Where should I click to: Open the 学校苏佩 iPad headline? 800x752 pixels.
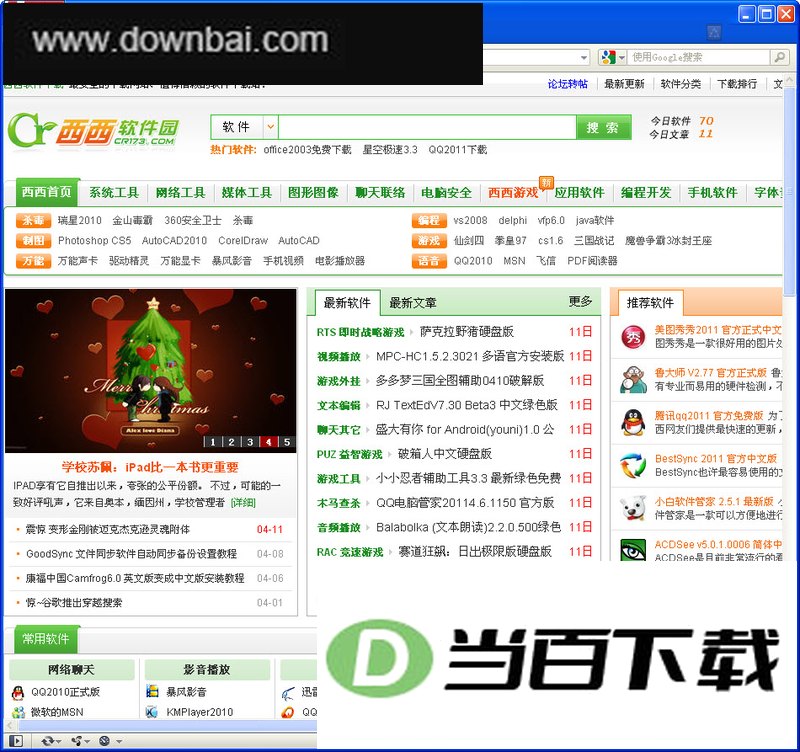pos(150,467)
